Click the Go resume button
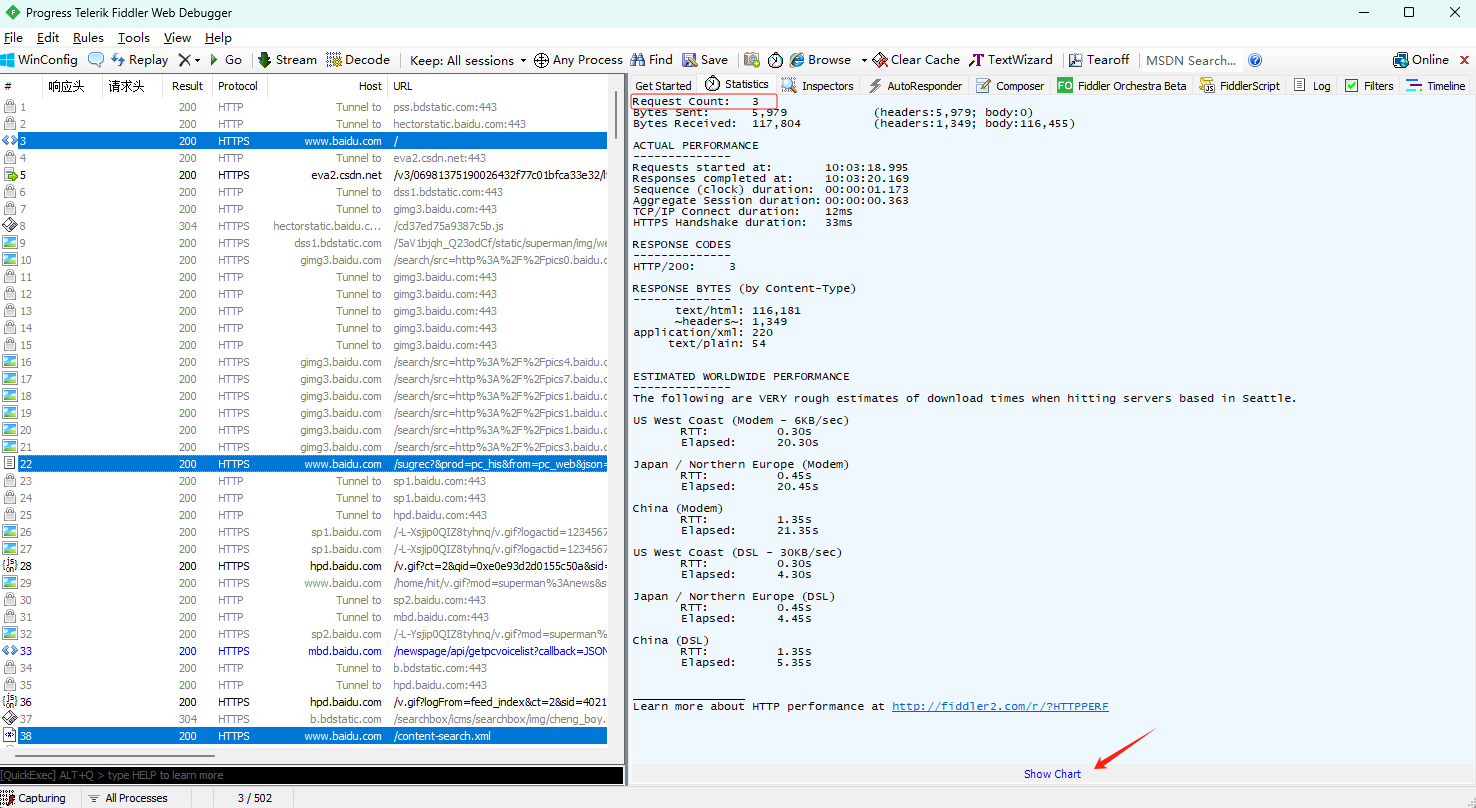Viewport: 1476px width, 808px height. [225, 60]
